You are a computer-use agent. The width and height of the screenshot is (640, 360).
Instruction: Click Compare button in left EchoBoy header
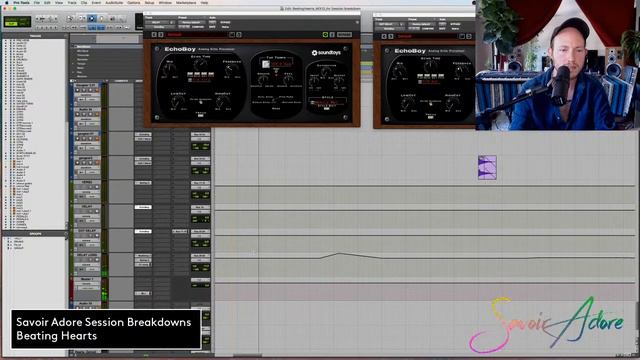point(198,27)
